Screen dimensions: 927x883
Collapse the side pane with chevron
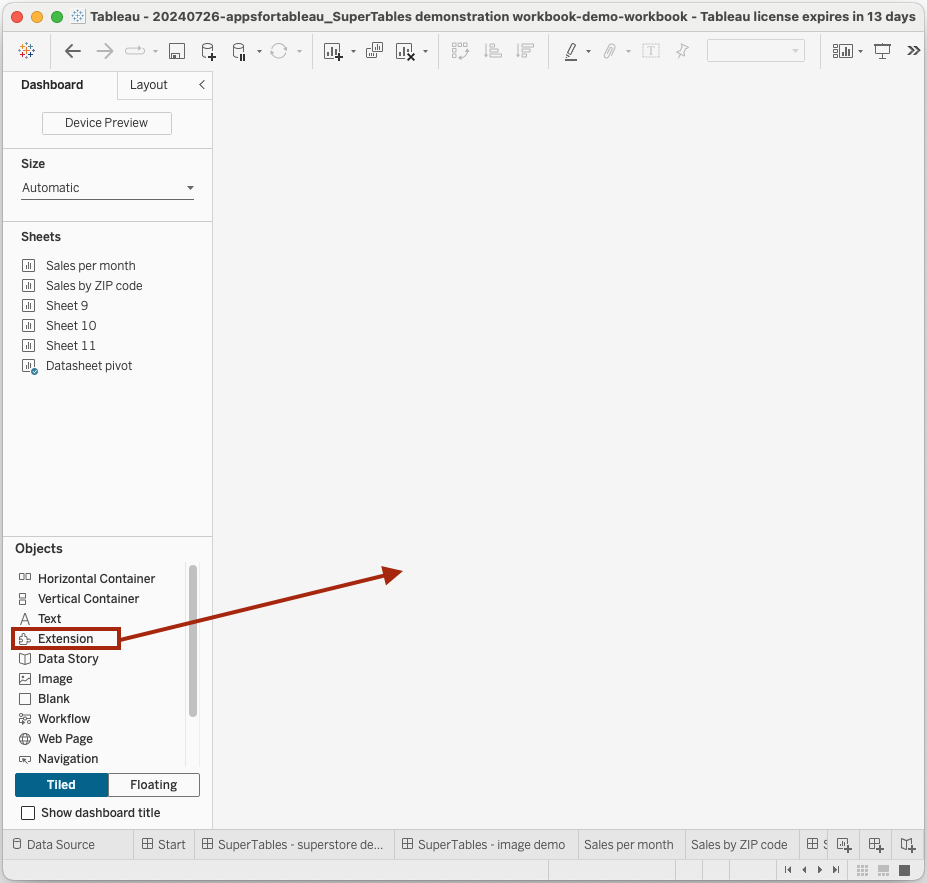202,85
